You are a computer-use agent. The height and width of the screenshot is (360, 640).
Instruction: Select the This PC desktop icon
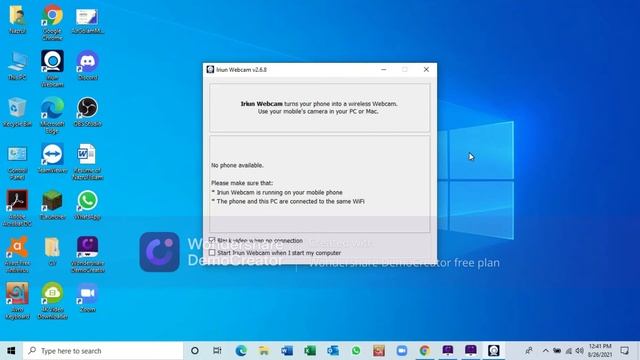click(x=17, y=65)
